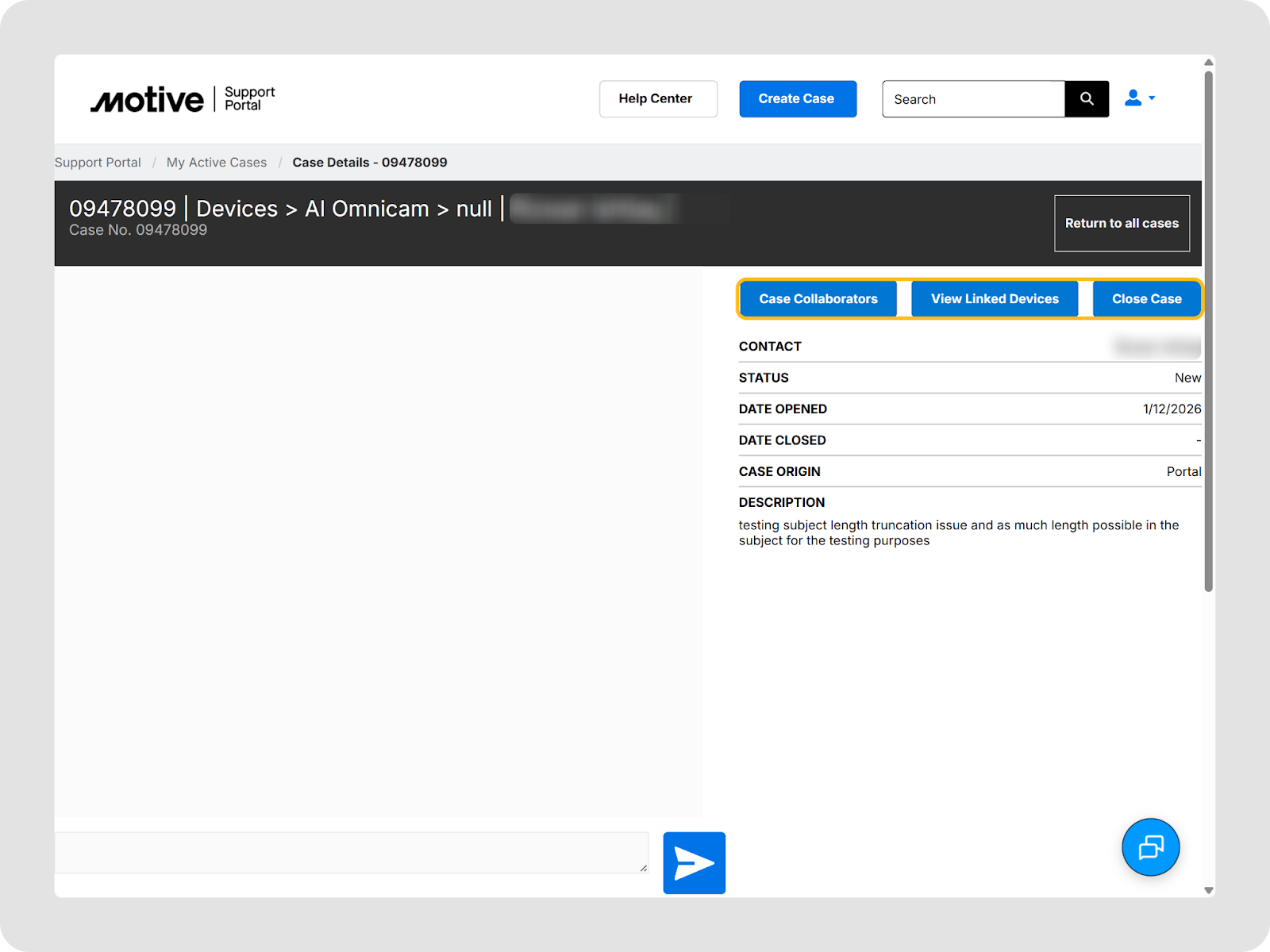1270x952 pixels.
Task: Click into the Search text field
Action: click(973, 99)
